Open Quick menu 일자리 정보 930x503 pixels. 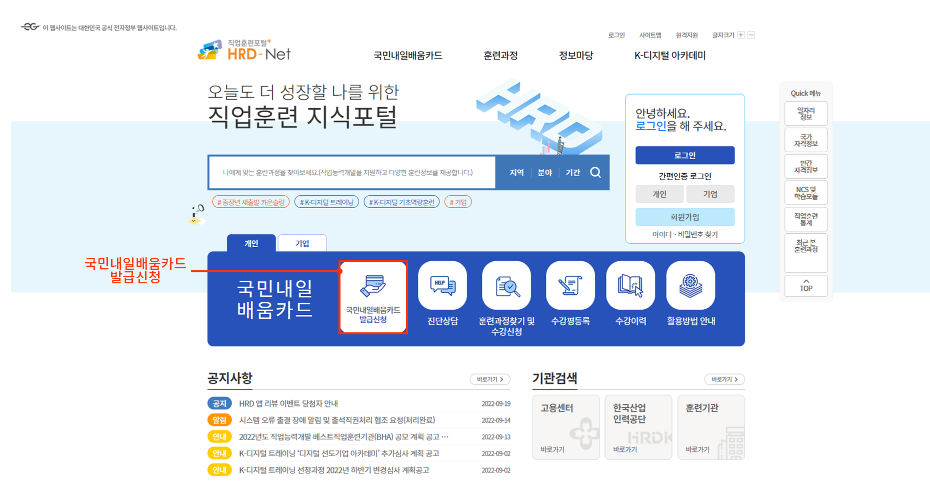805,113
